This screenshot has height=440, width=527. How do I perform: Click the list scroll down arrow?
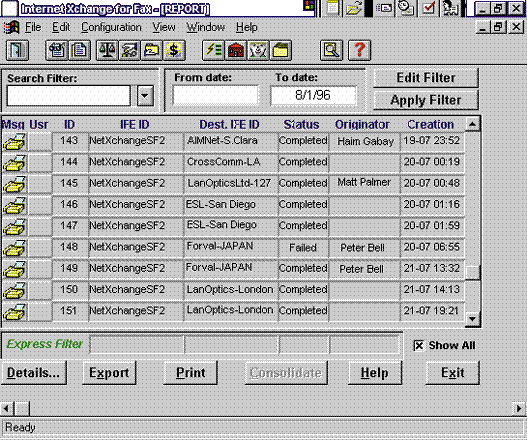(473, 319)
